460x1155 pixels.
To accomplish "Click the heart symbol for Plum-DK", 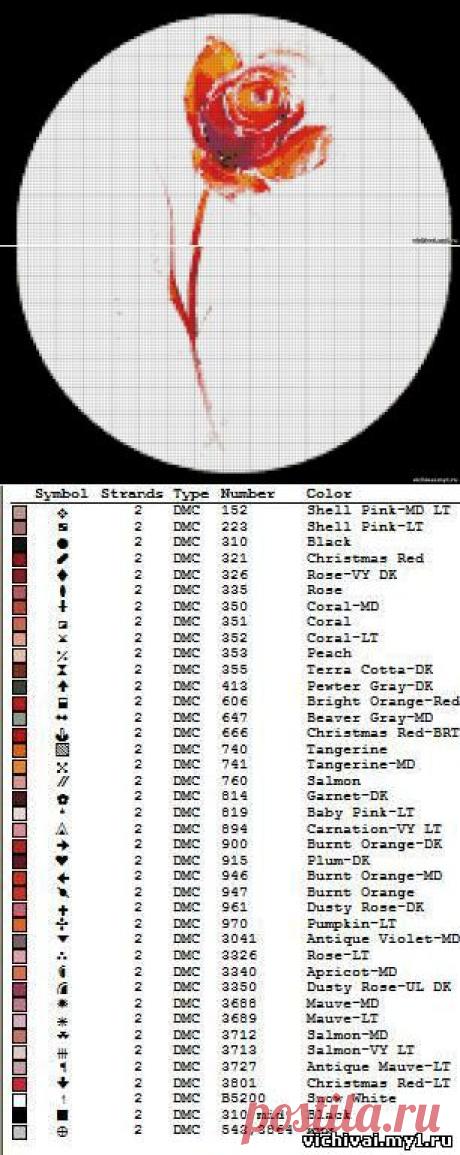I will pos(63,860).
